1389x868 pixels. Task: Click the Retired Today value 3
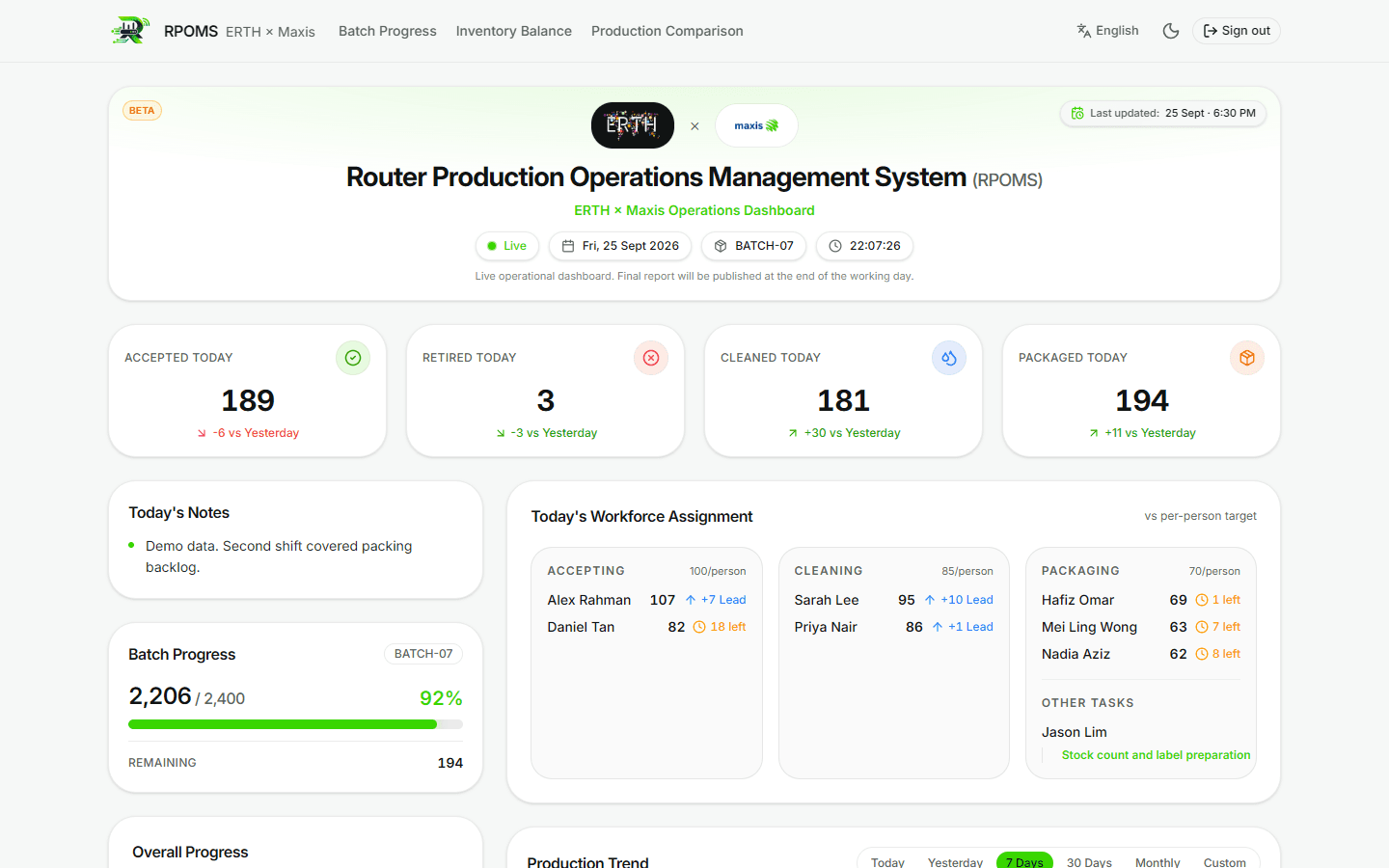(x=546, y=400)
